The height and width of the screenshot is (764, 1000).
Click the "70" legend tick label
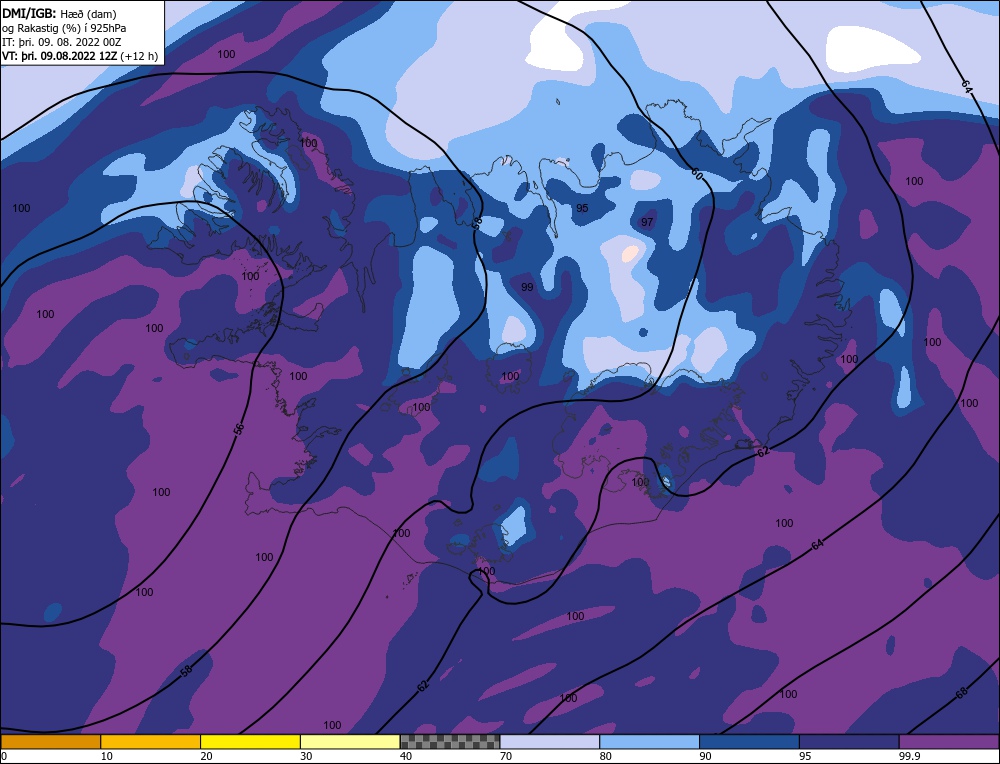pos(506,756)
